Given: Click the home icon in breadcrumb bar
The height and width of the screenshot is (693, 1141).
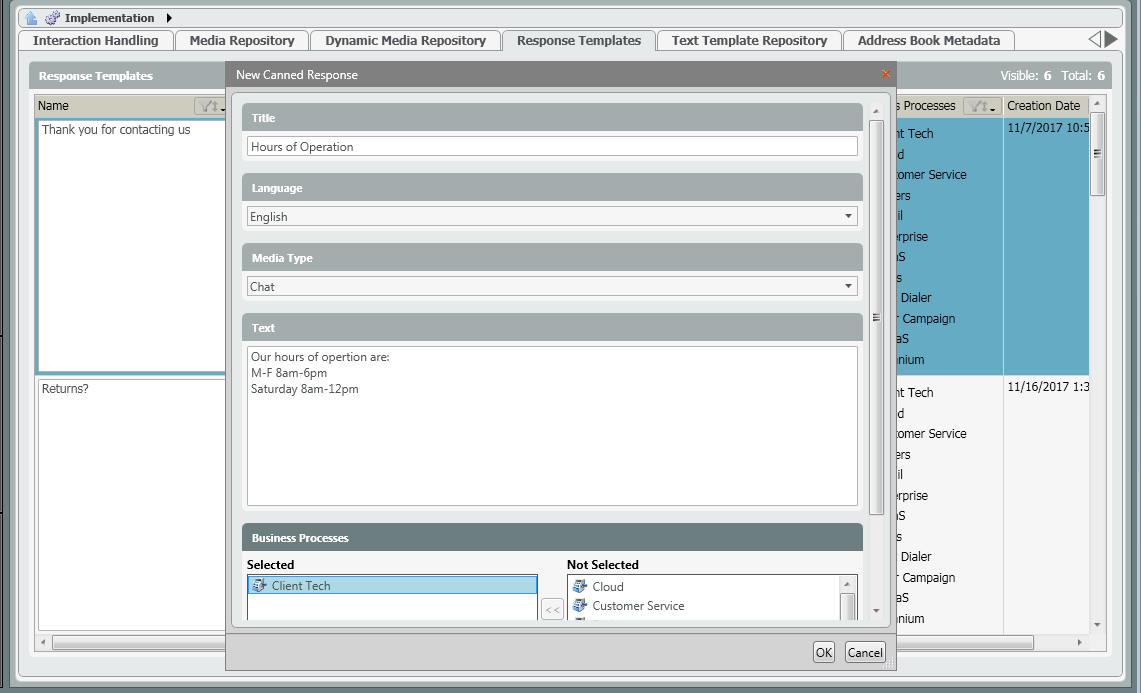Looking at the screenshot, I should pyautogui.click(x=31, y=18).
